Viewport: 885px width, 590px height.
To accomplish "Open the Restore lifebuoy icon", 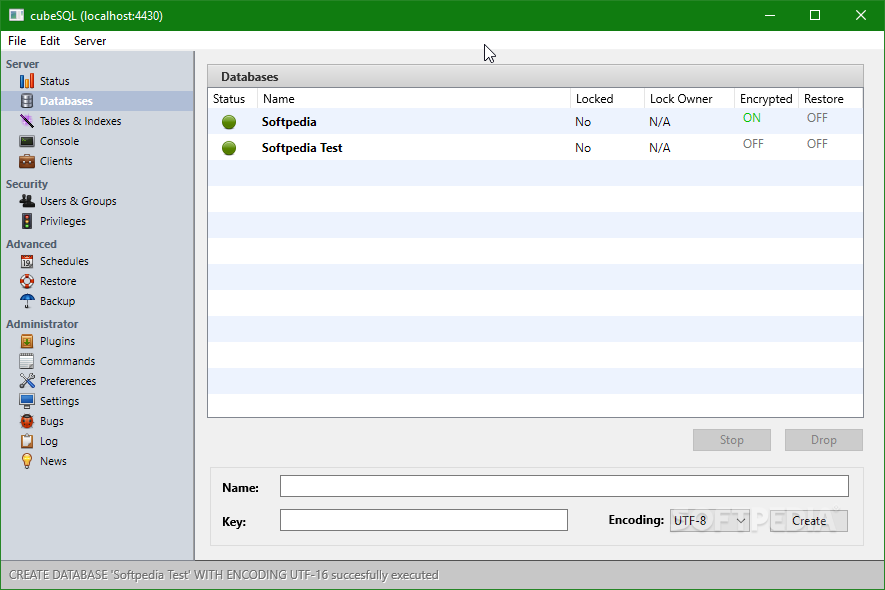I will tap(27, 281).
